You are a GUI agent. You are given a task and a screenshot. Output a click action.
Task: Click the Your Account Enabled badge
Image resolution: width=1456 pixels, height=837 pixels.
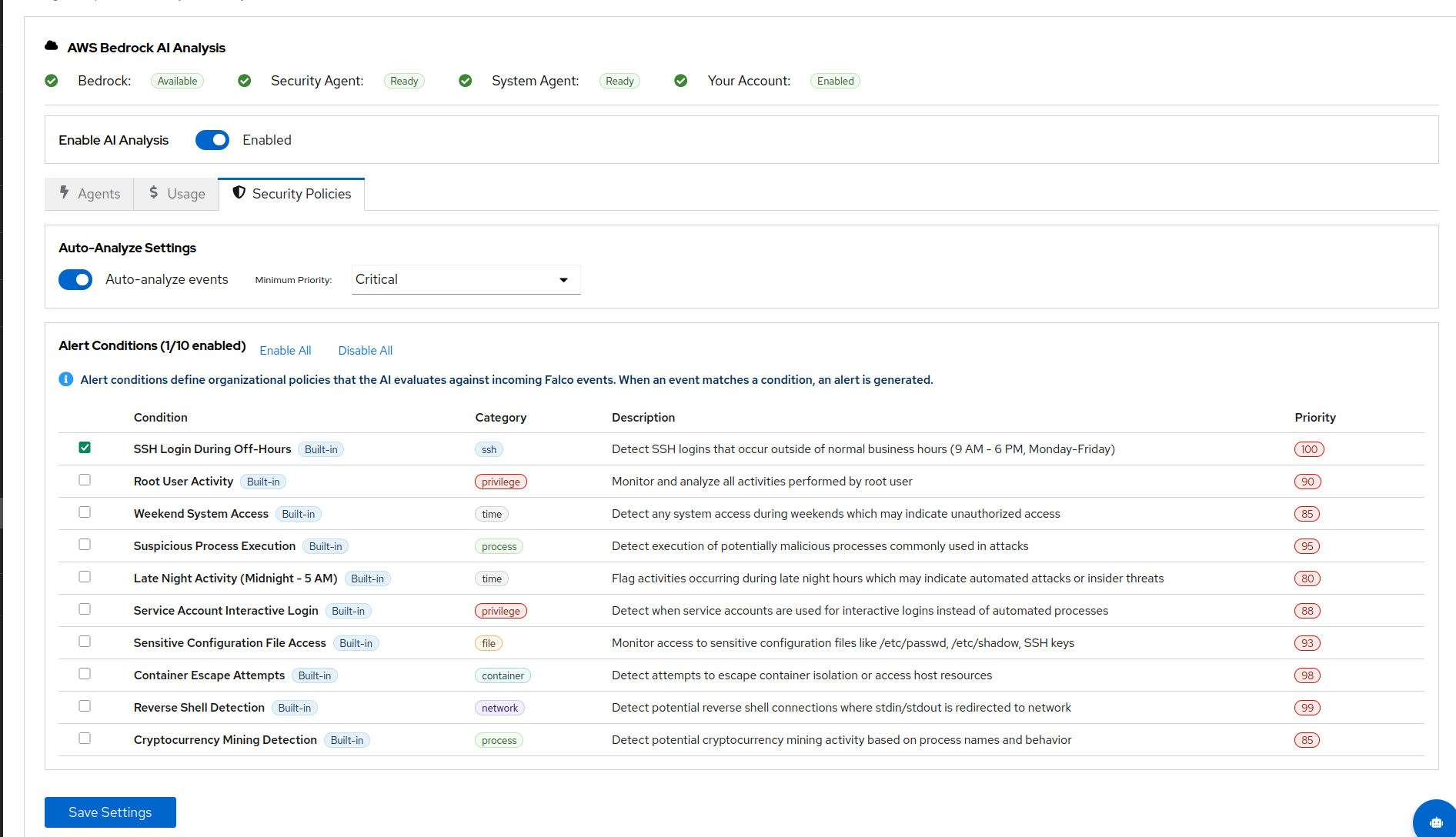(x=835, y=82)
